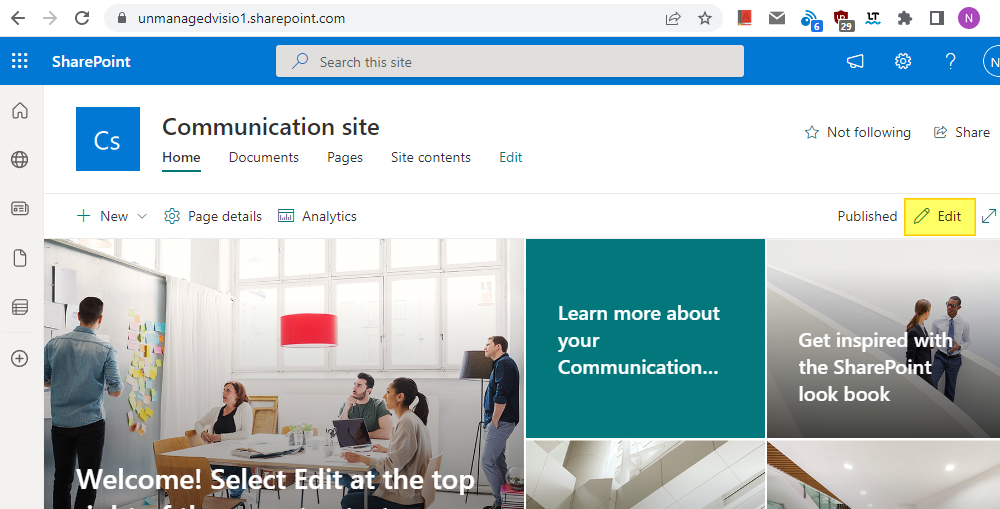This screenshot has height=509, width=1000.
Task: Click the address bar URL
Action: tap(241, 18)
